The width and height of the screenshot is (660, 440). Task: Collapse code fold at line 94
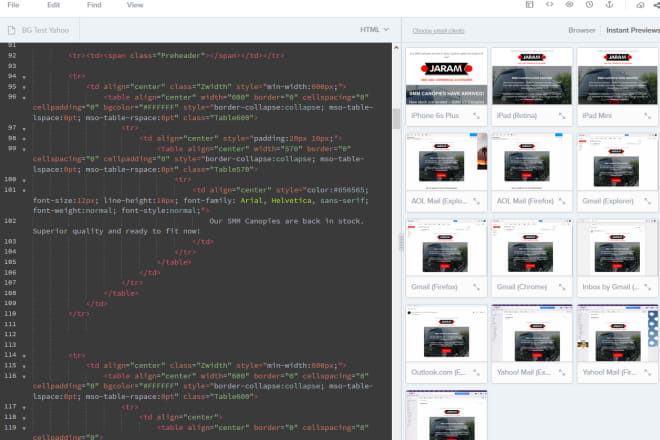pyautogui.click(x=24, y=77)
